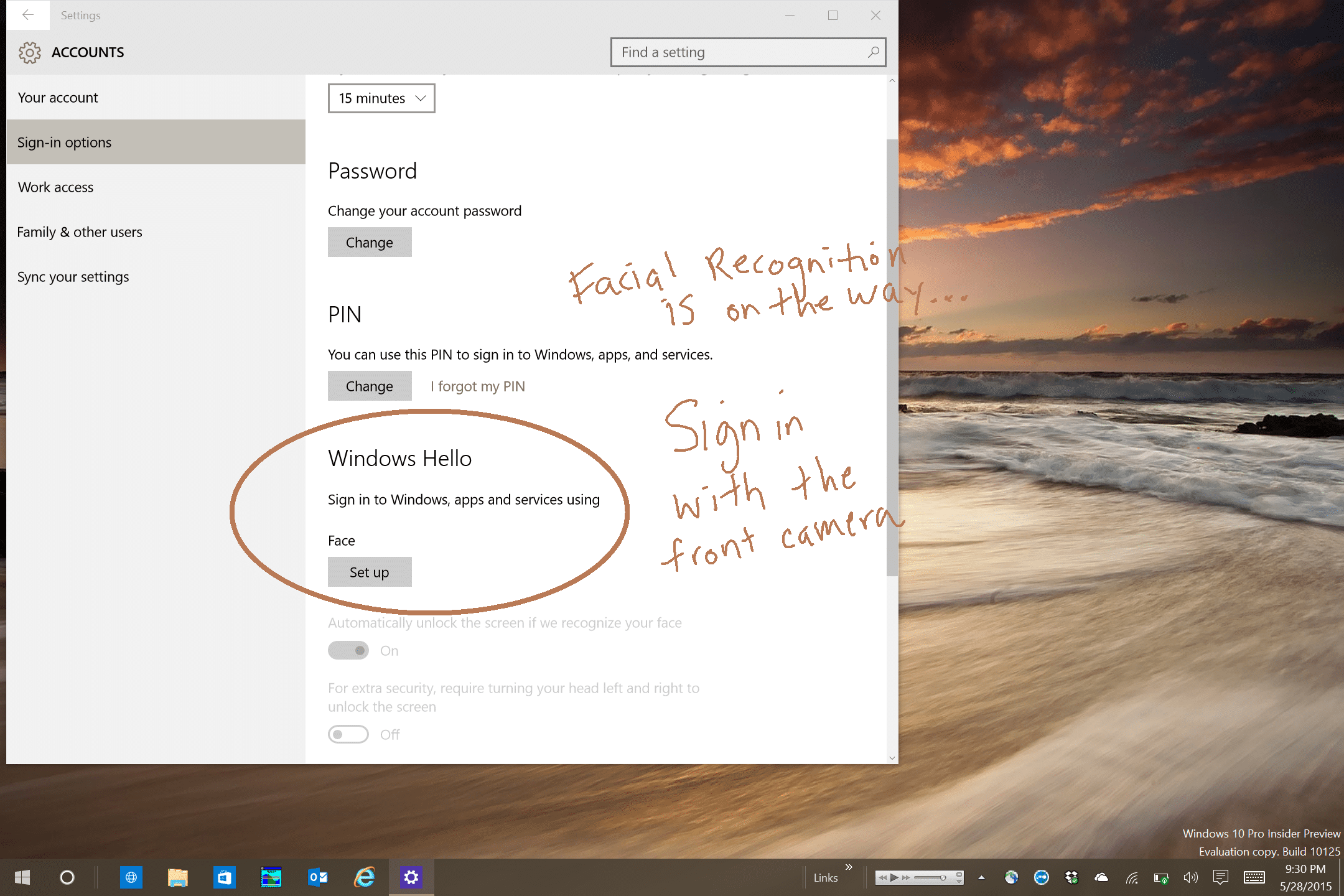
Task: Adjust the taskbar media player volume slider
Action: click(930, 877)
